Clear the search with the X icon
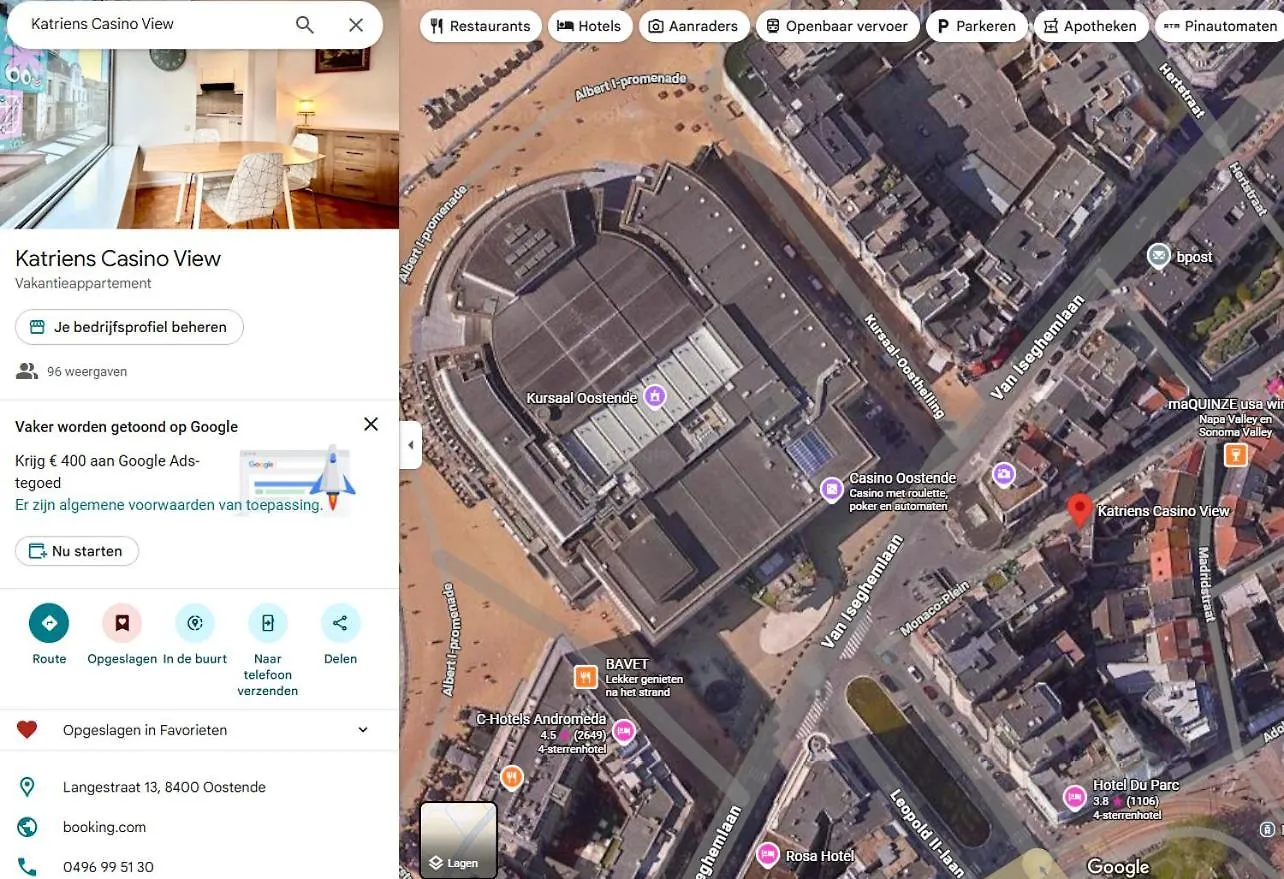The width and height of the screenshot is (1284, 879). coord(356,25)
